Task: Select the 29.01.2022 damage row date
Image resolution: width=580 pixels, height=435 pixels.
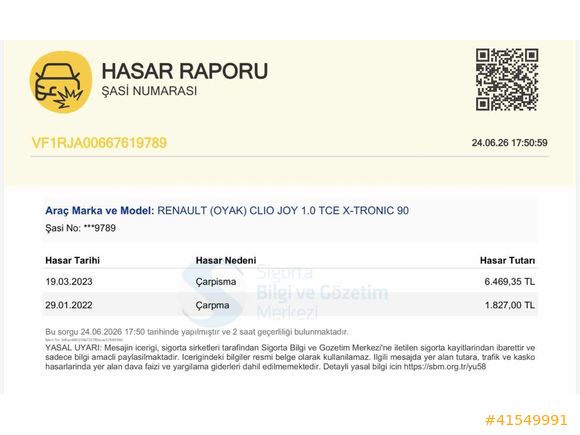Action: click(x=69, y=305)
